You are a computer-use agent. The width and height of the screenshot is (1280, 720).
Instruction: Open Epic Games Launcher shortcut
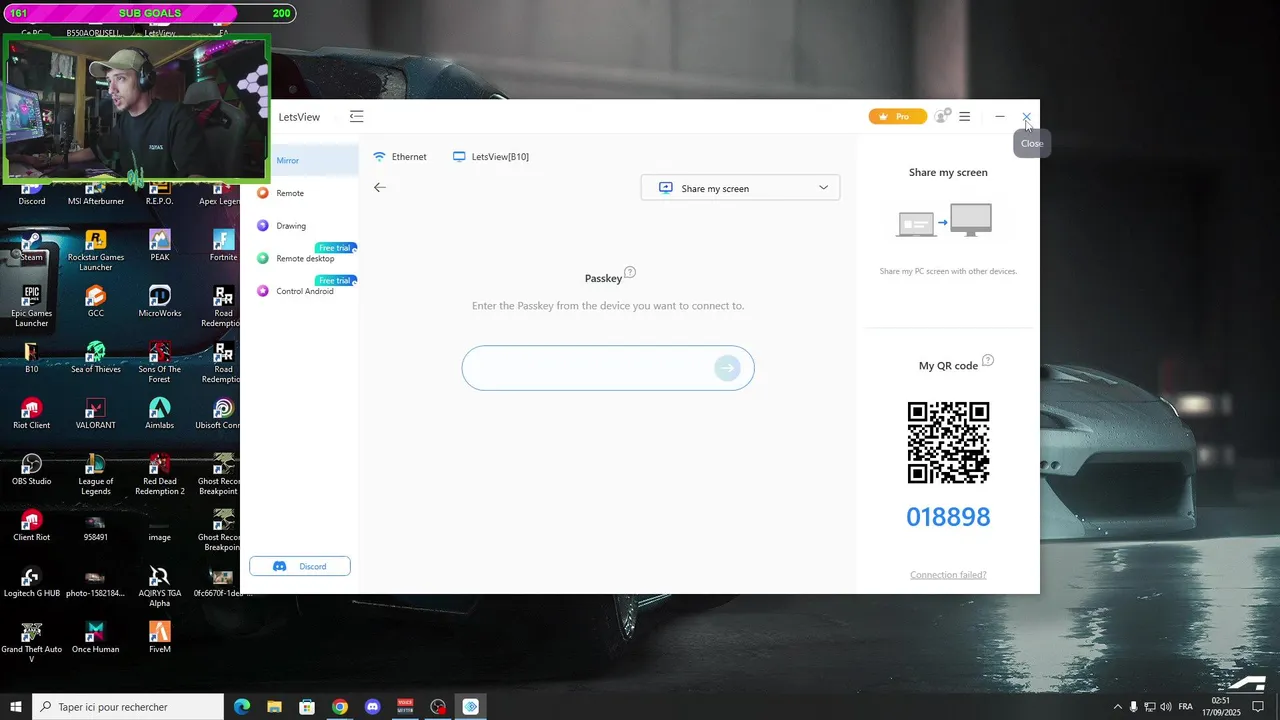32,307
